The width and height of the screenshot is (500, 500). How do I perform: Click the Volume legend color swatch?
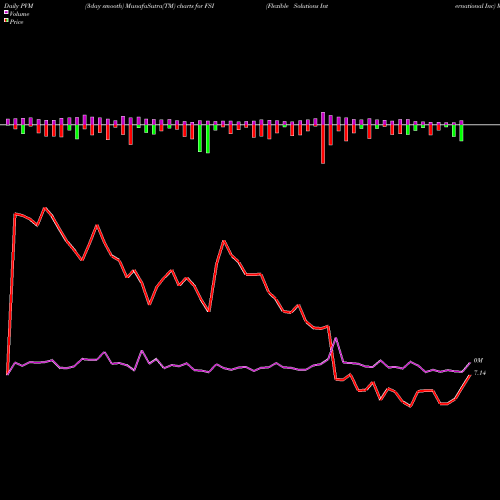(x=6, y=12)
